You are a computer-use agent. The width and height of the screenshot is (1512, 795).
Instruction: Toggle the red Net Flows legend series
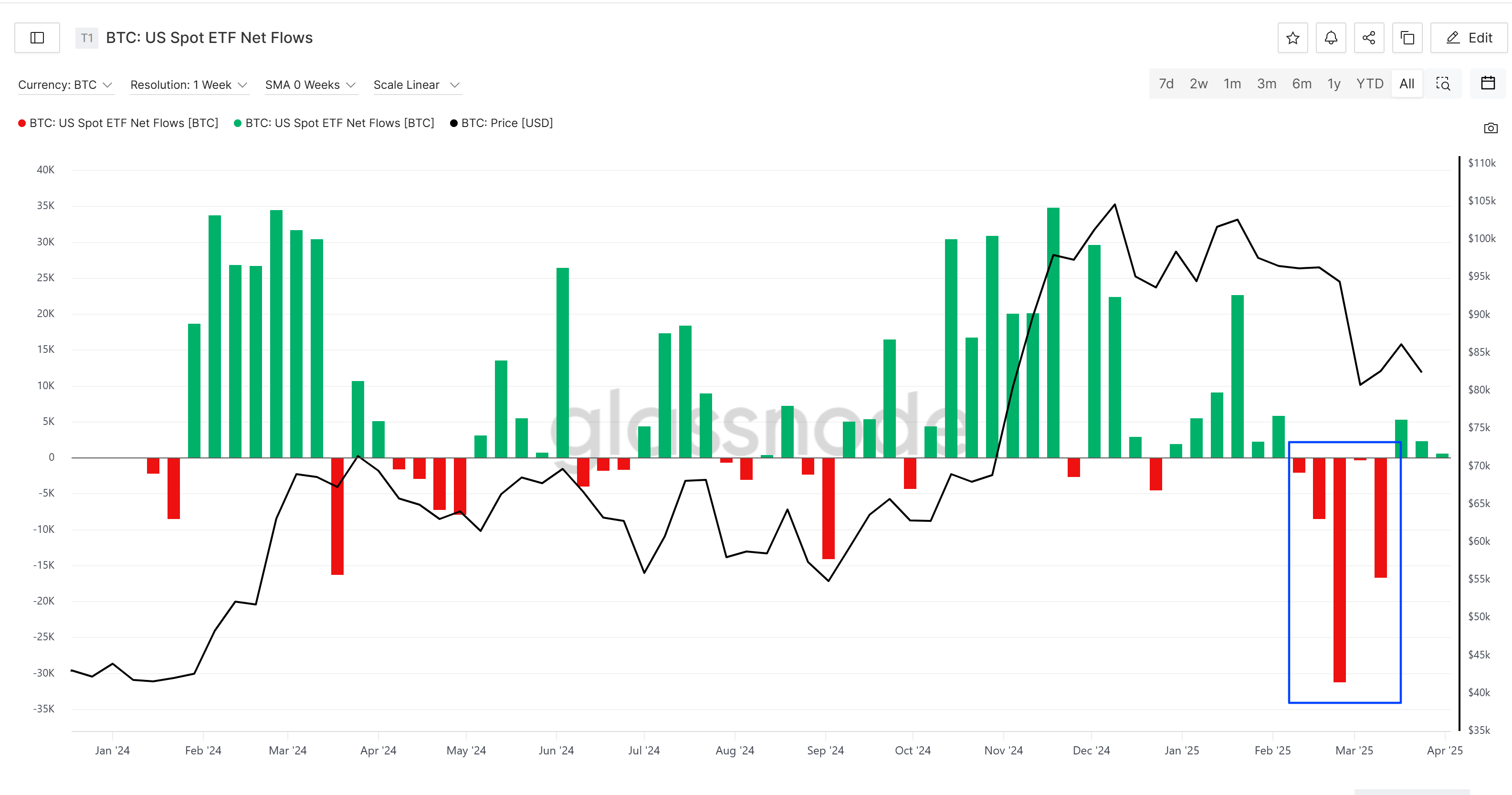click(x=118, y=123)
